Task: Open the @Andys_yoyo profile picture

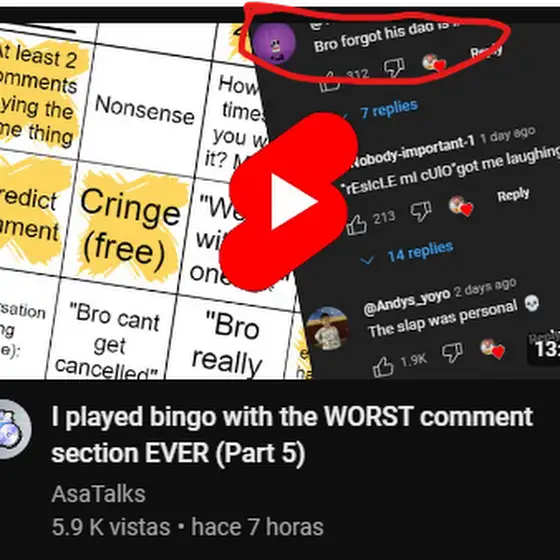Action: coord(328,329)
